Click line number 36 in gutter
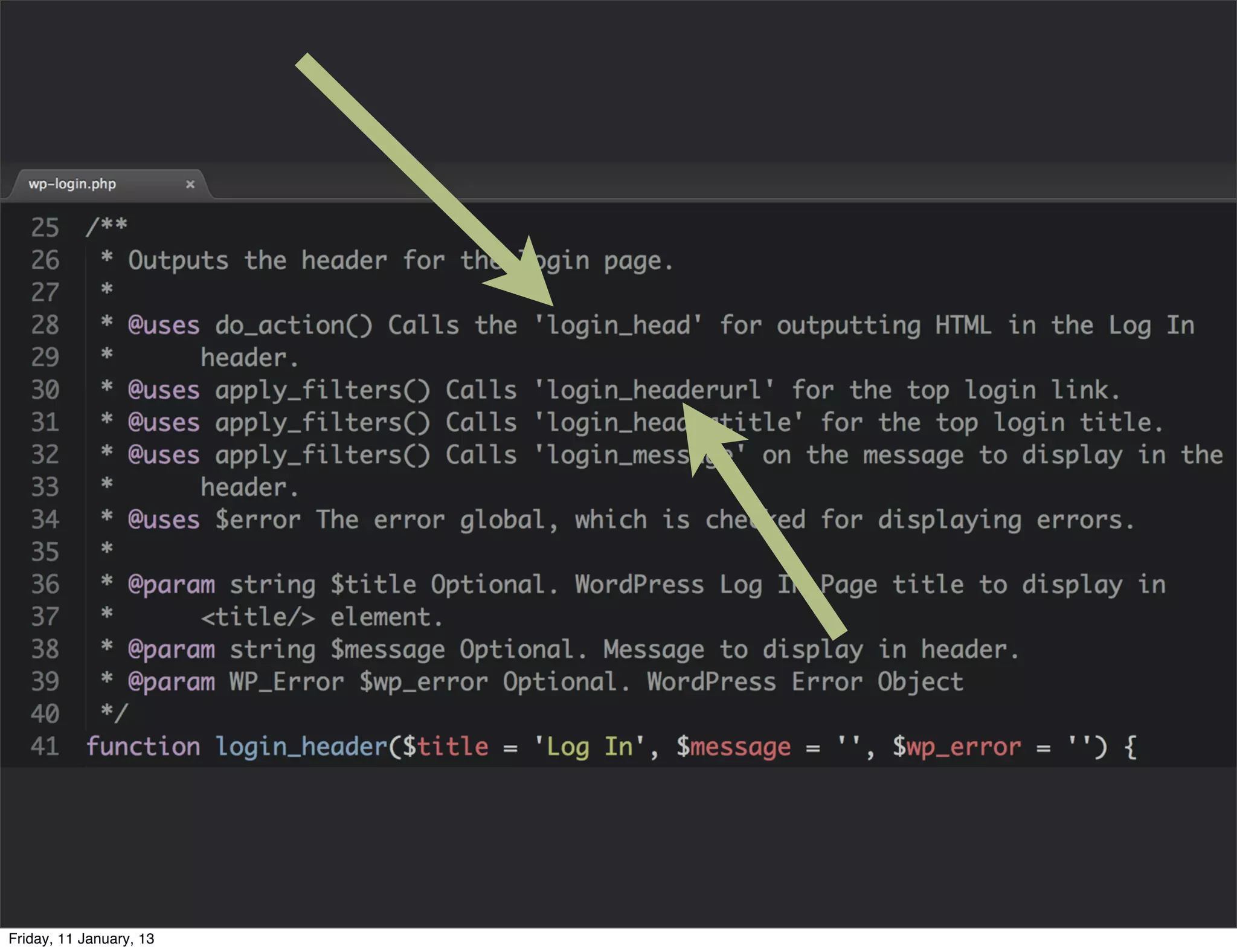This screenshot has width=1237, height=952. [45, 584]
